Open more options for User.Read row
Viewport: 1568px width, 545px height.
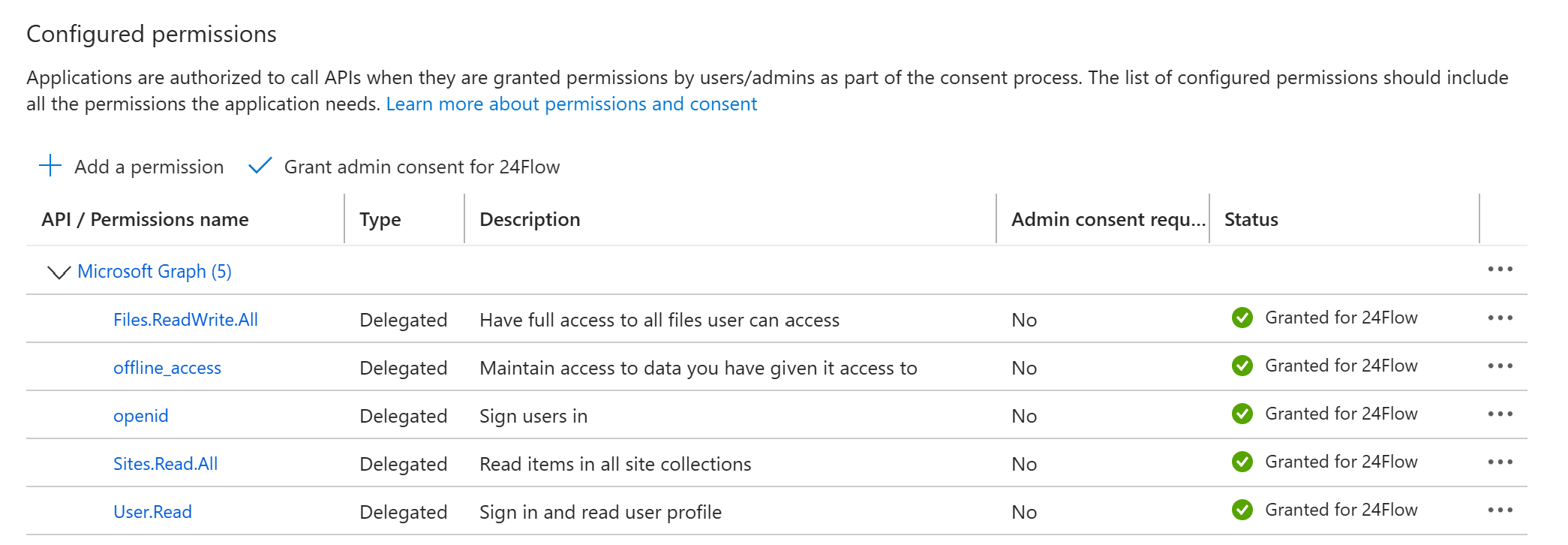(x=1500, y=510)
